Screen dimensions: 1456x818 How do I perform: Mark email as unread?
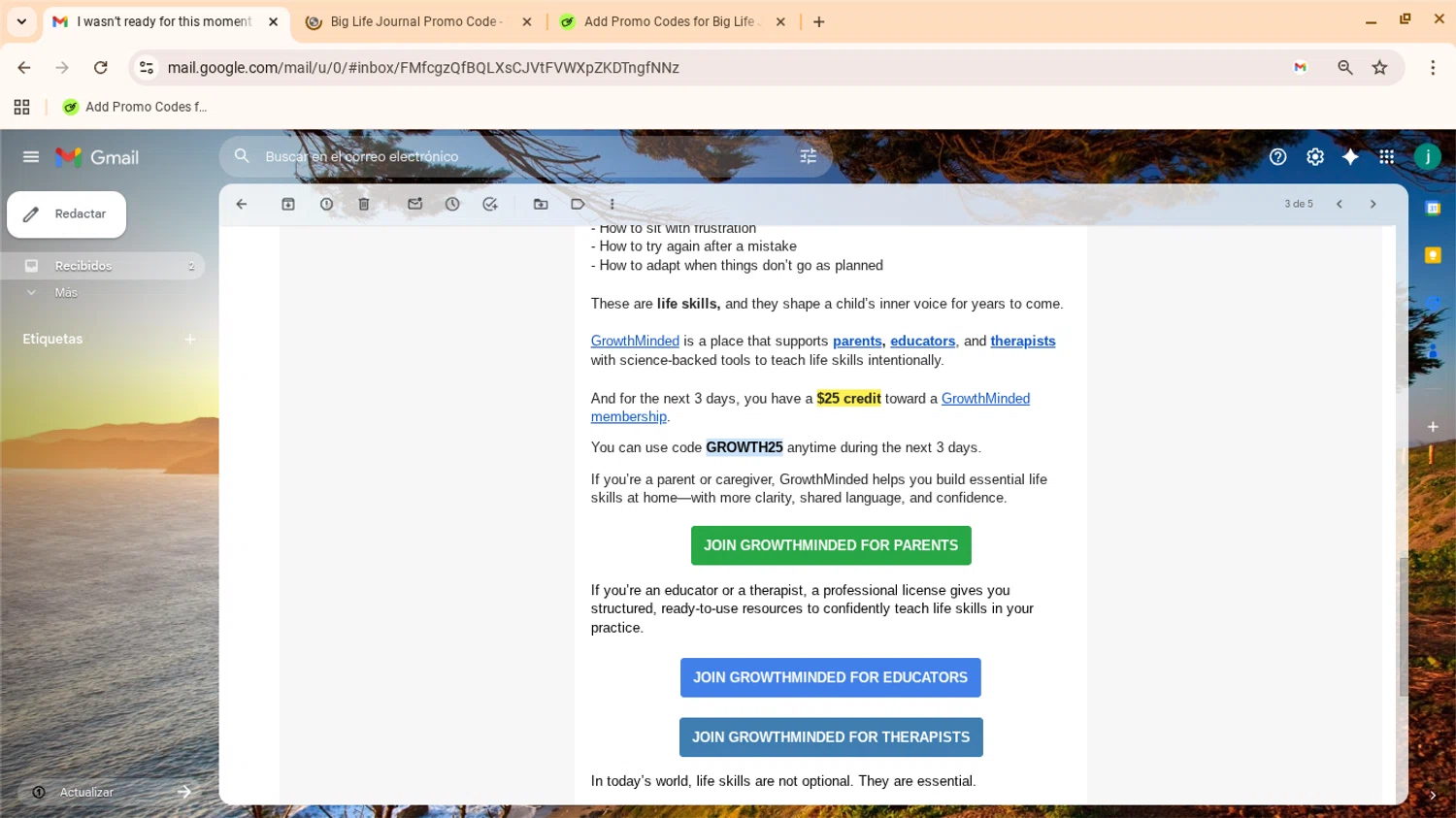tap(414, 204)
